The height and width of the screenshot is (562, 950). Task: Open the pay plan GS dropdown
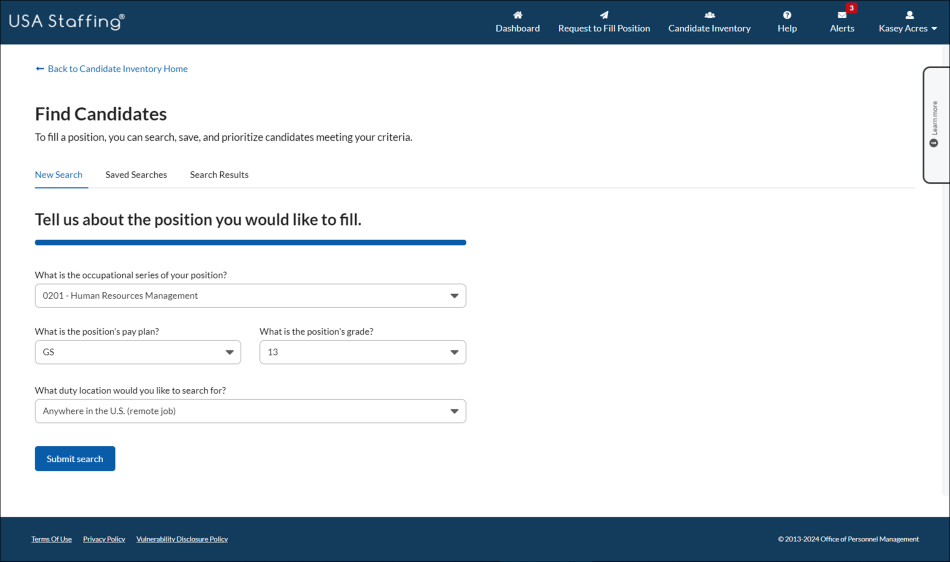(138, 352)
